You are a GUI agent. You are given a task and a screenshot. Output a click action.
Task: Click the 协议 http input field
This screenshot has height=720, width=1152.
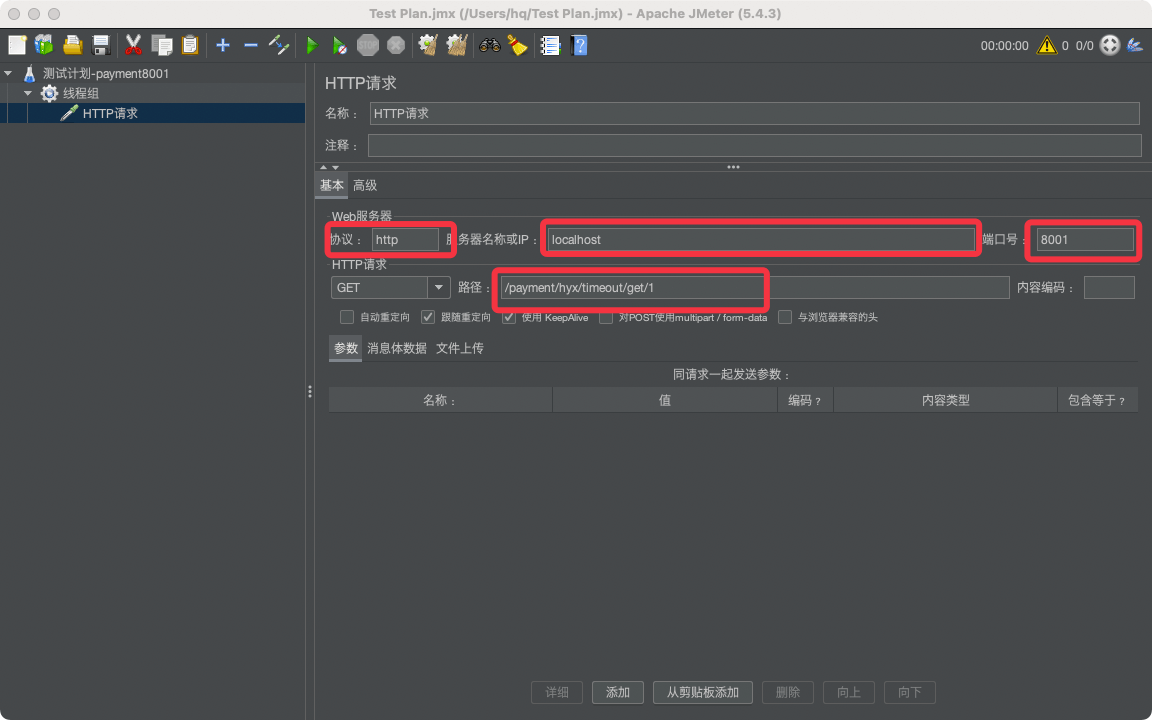[405, 240]
